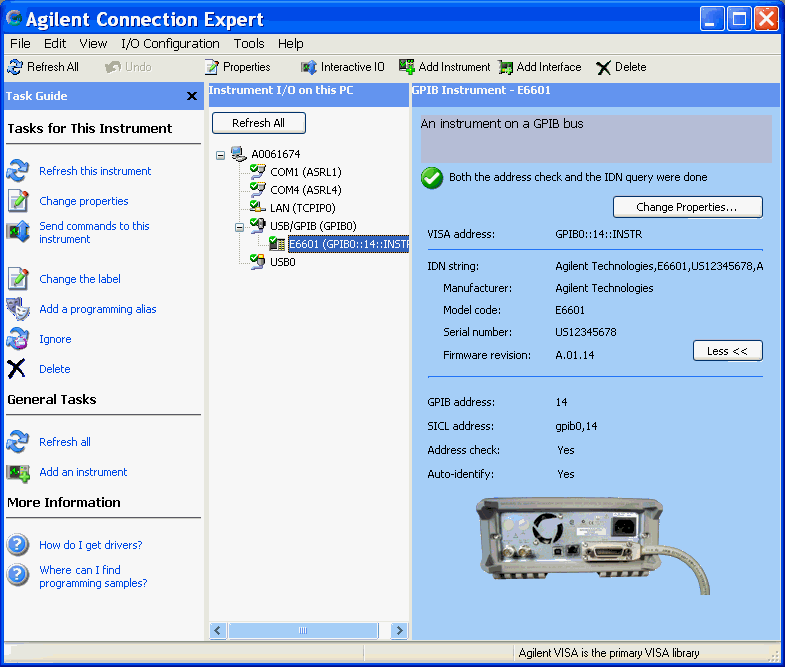Click the Refresh this instrument icon
The image size is (785, 667).
pos(18,171)
